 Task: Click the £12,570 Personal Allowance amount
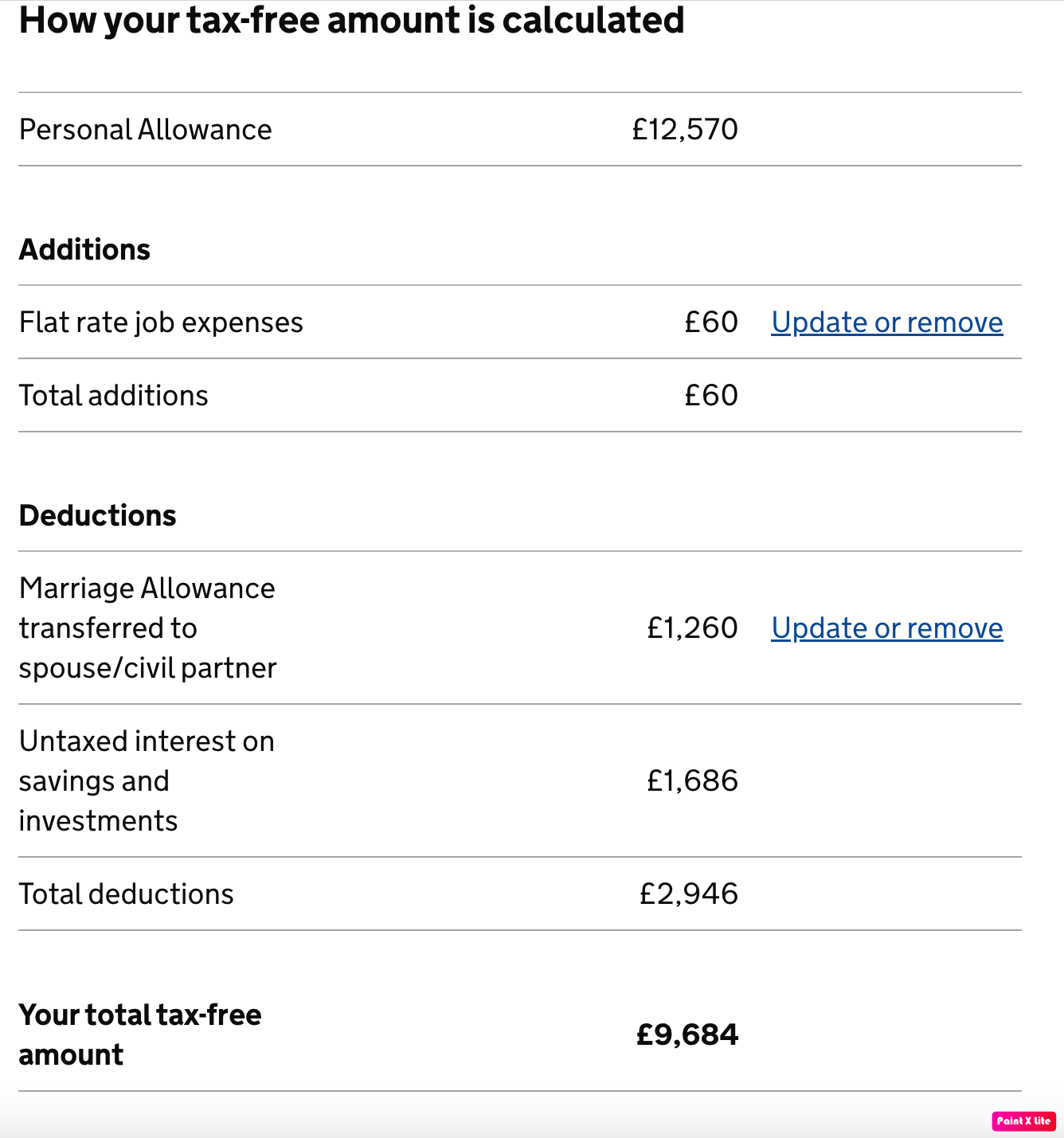(685, 130)
